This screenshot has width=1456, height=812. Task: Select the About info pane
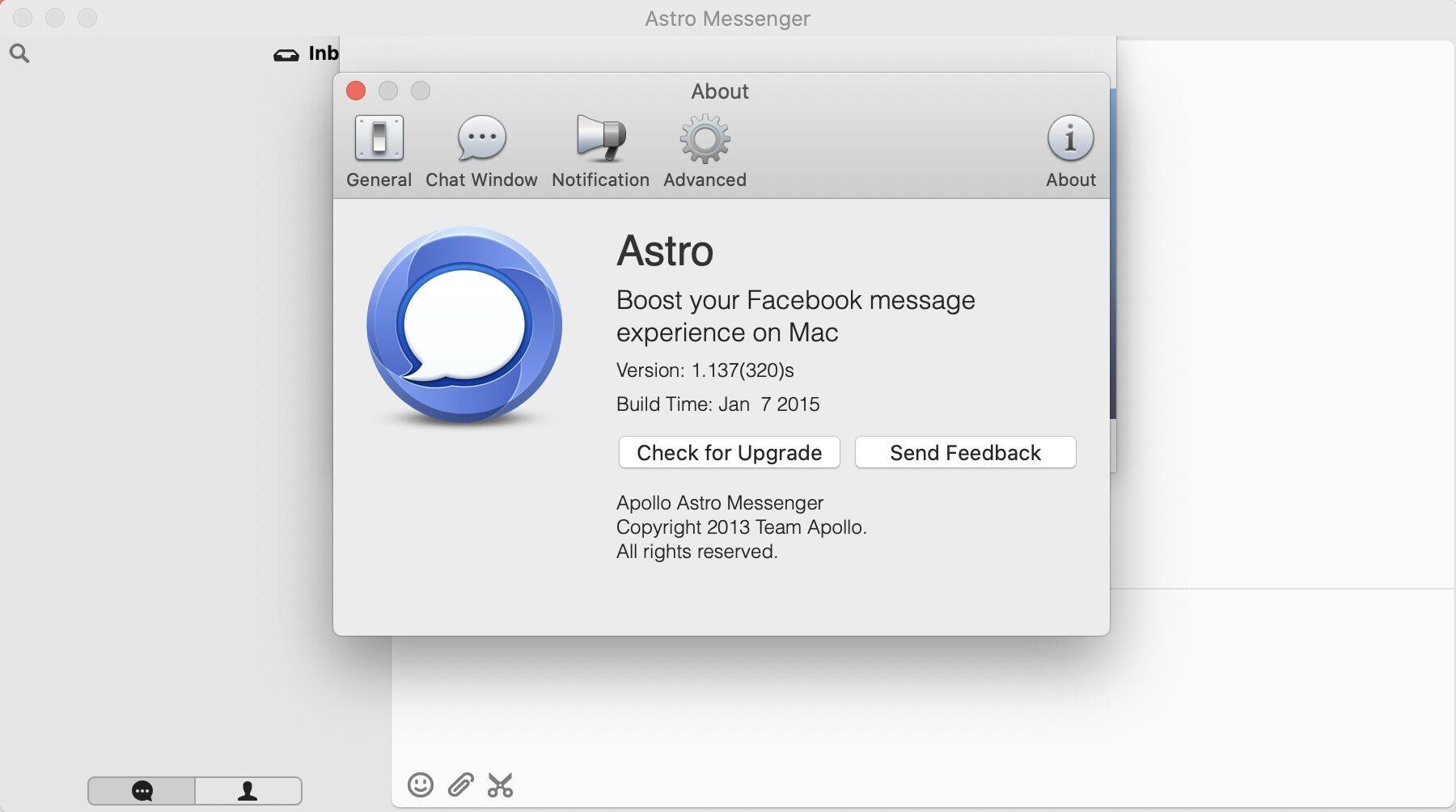(x=1070, y=152)
